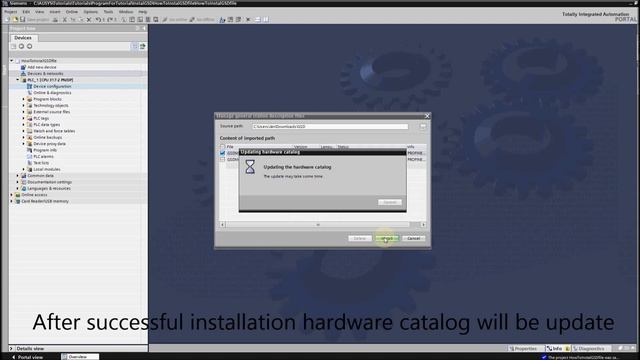Open the Options menu
The image size is (640, 360).
pyautogui.click(x=91, y=12)
